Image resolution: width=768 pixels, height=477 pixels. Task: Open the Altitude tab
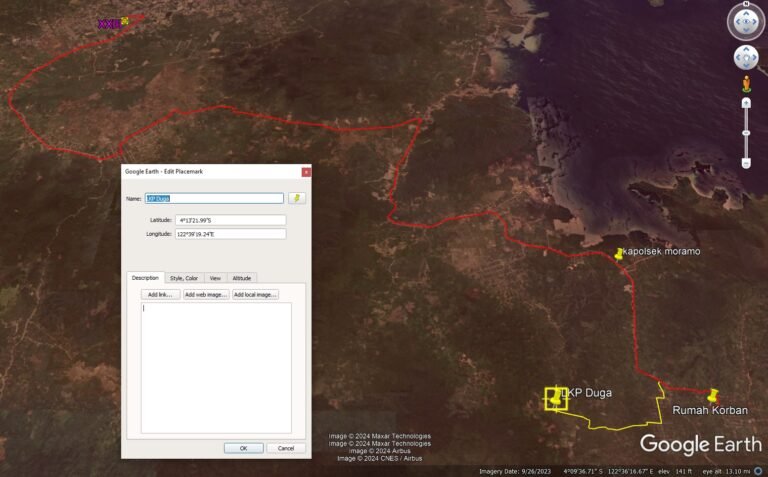coord(241,278)
